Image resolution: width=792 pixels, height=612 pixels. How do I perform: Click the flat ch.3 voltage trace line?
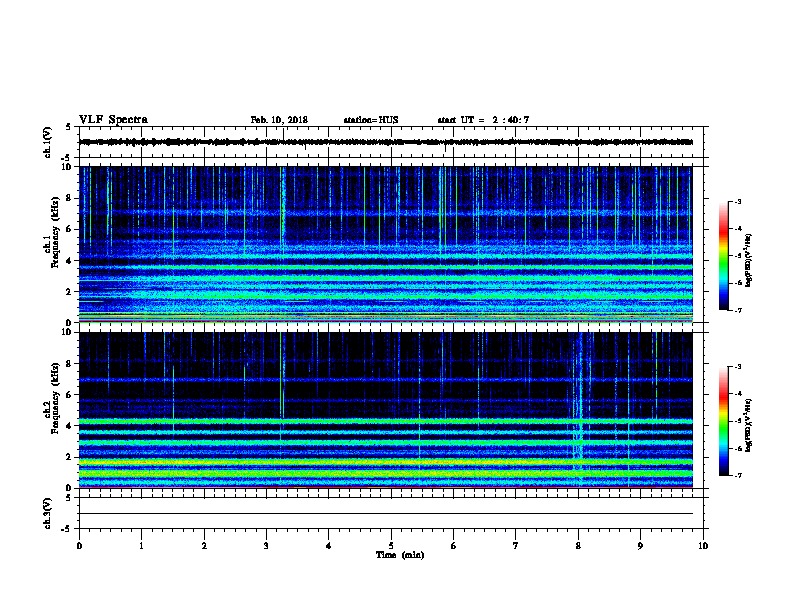pos(386,514)
